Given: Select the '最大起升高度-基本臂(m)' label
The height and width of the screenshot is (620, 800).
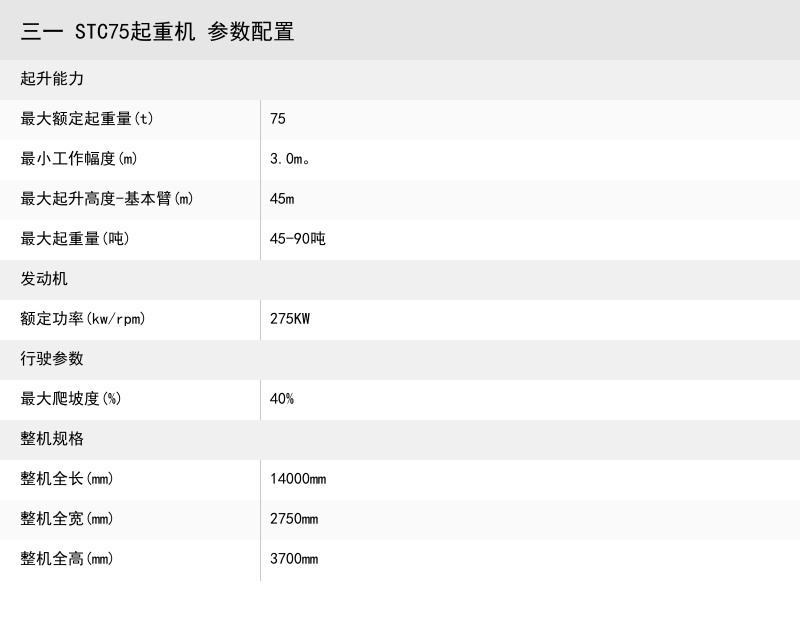Looking at the screenshot, I should click(x=107, y=199).
